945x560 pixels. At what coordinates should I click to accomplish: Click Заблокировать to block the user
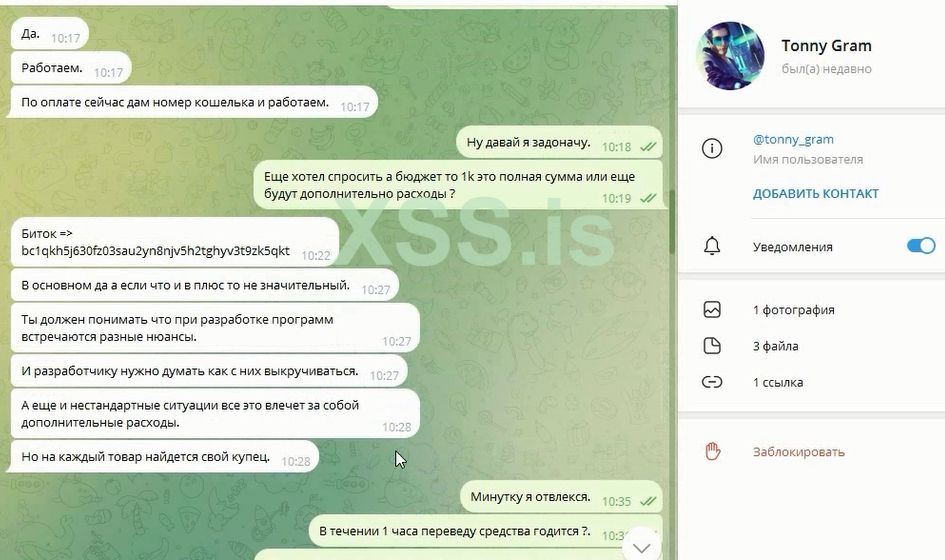pyautogui.click(x=798, y=451)
